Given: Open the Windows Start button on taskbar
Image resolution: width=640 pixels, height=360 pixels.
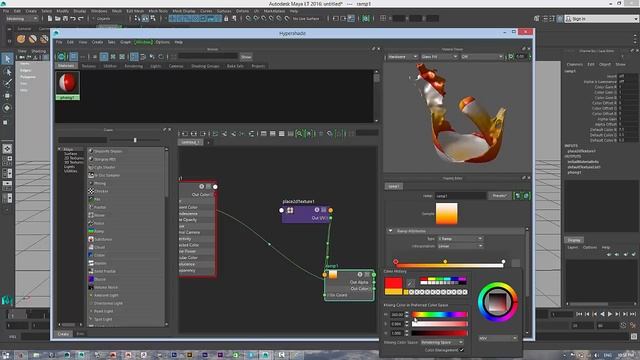Looking at the screenshot, I should pyautogui.click(x=6, y=355).
